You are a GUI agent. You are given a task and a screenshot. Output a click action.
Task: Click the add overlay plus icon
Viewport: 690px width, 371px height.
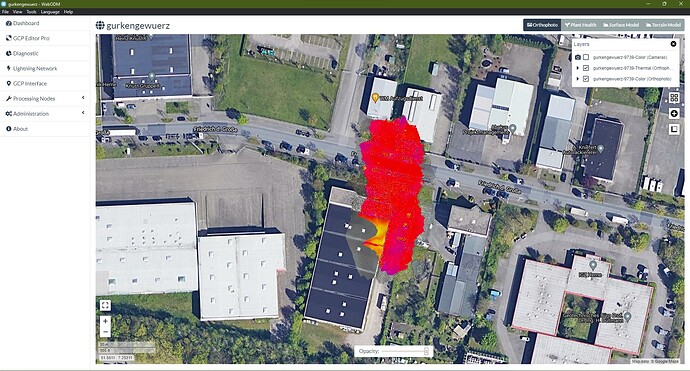674,114
